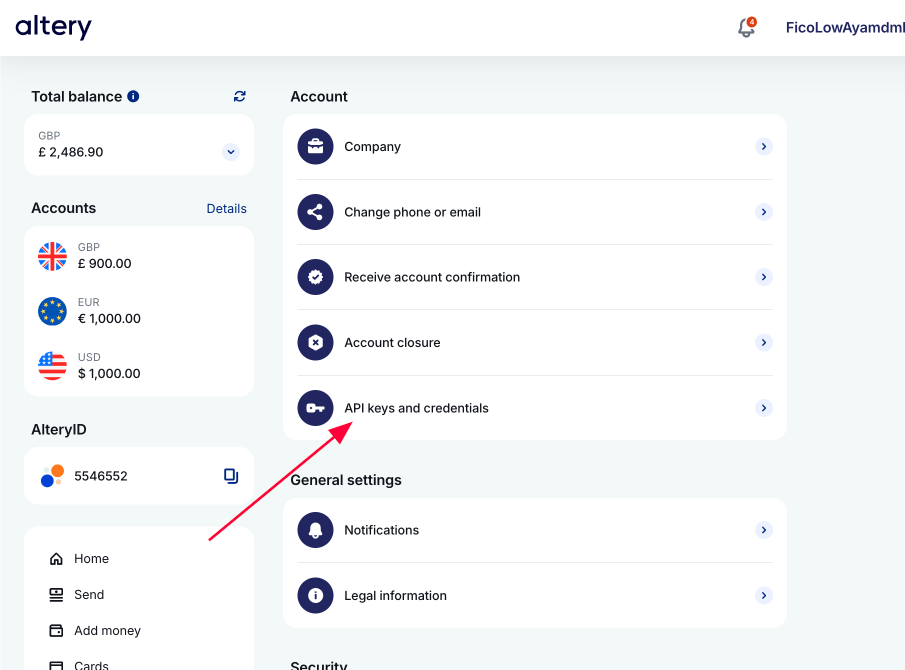The image size is (905, 670).
Task: Open Change phone or email
Action: click(535, 212)
